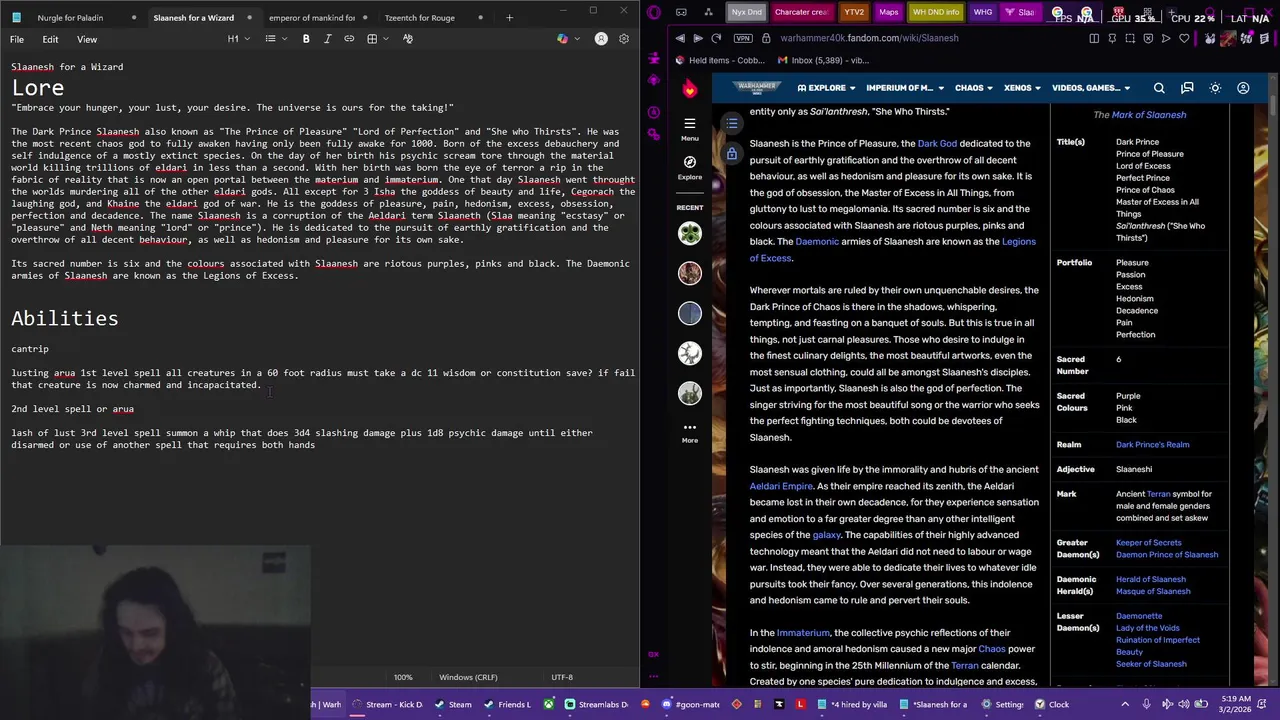Click the Fandom flame logo
Screen dimensions: 1280x720
tap(690, 88)
